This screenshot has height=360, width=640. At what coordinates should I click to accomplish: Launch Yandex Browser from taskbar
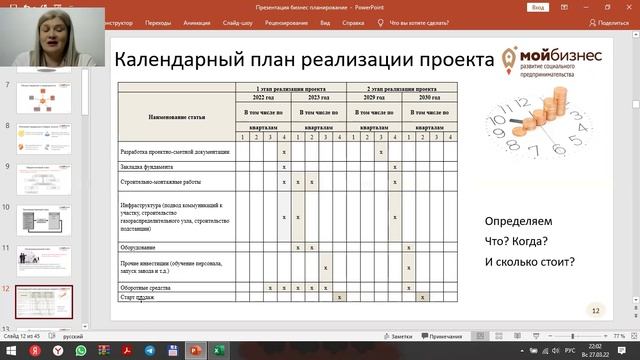pyautogui.click(x=58, y=351)
